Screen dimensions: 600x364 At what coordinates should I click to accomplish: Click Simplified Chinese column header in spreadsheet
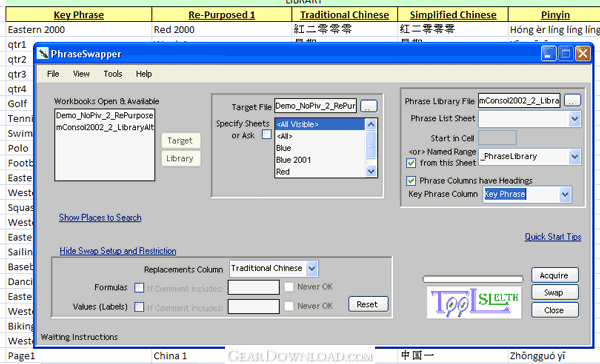(x=453, y=15)
